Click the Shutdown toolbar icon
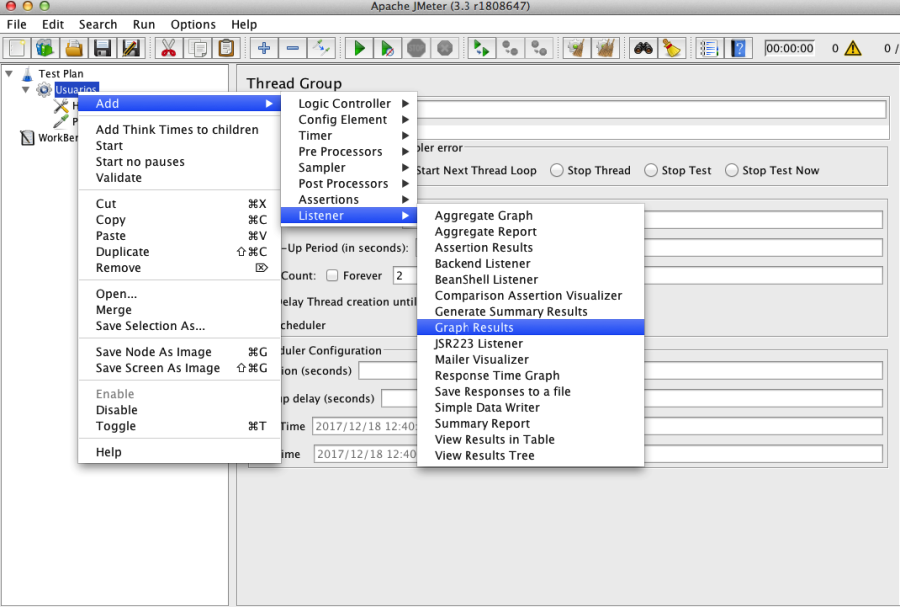Image resolution: width=900 pixels, height=607 pixels. click(x=445, y=48)
